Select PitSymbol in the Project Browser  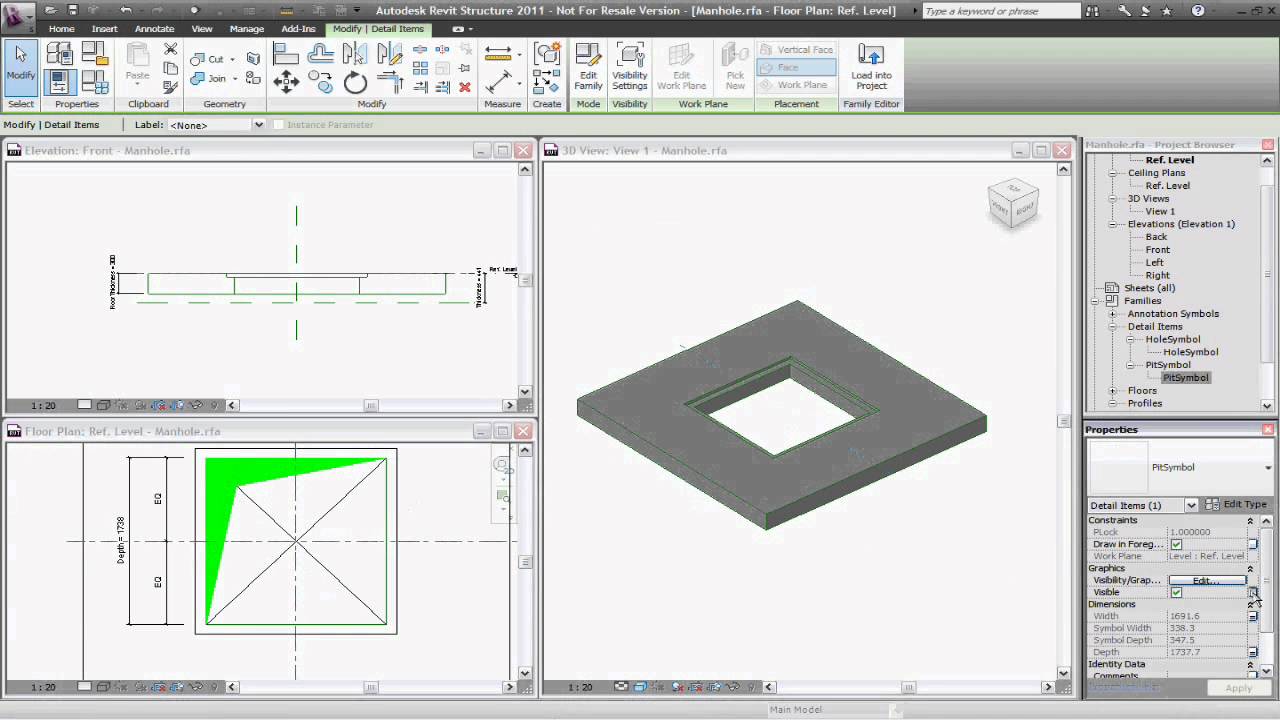point(1185,377)
